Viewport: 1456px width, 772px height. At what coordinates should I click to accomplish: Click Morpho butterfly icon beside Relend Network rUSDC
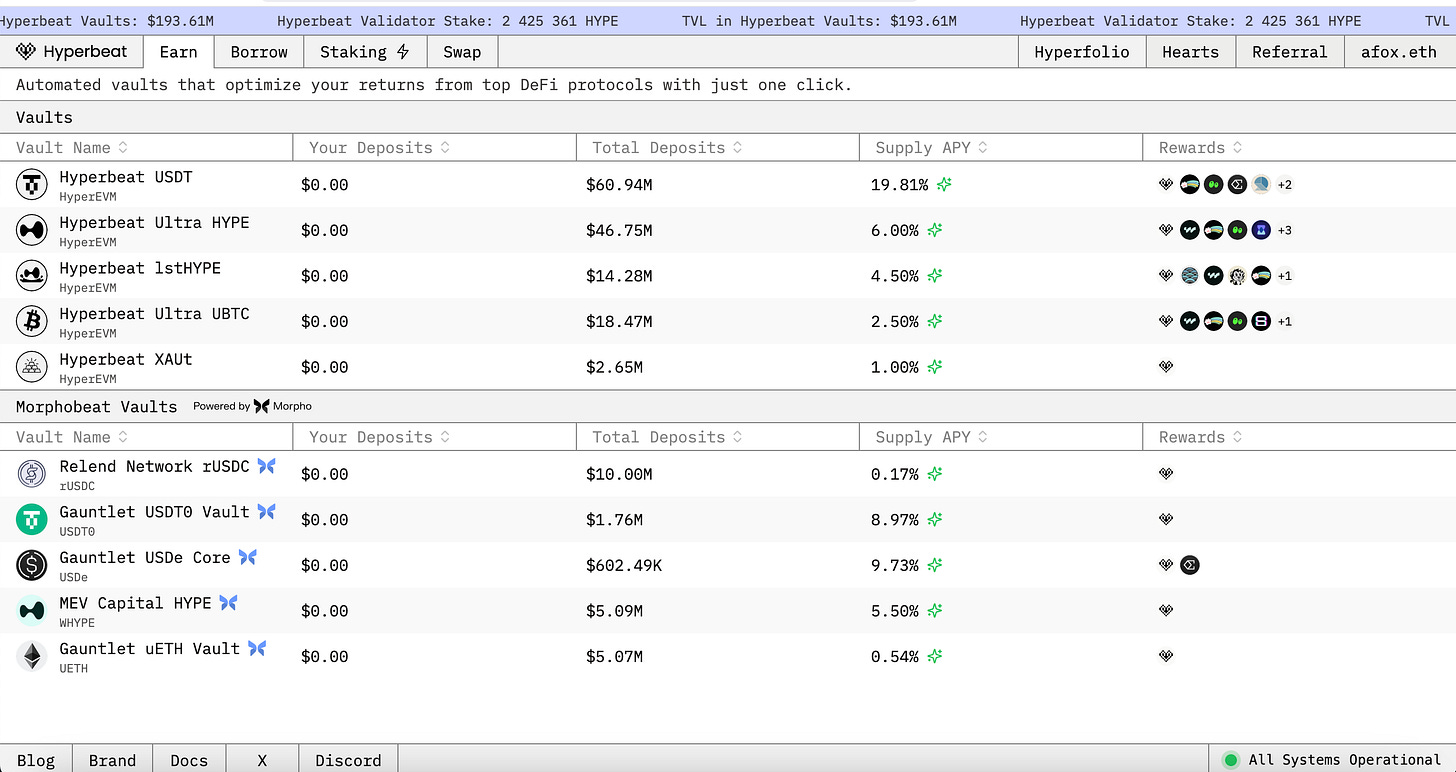click(x=266, y=466)
